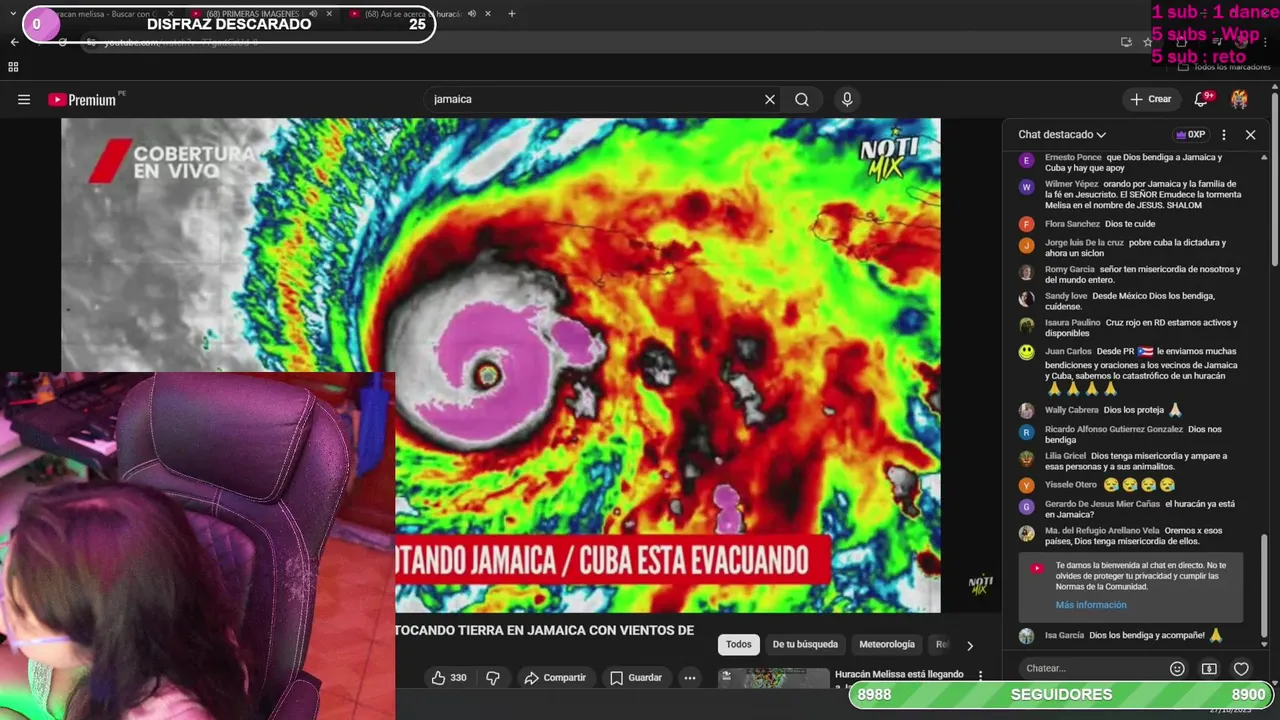Open the 0XP crown points badge
Viewport: 1280px width, 720px height.
click(1190, 134)
